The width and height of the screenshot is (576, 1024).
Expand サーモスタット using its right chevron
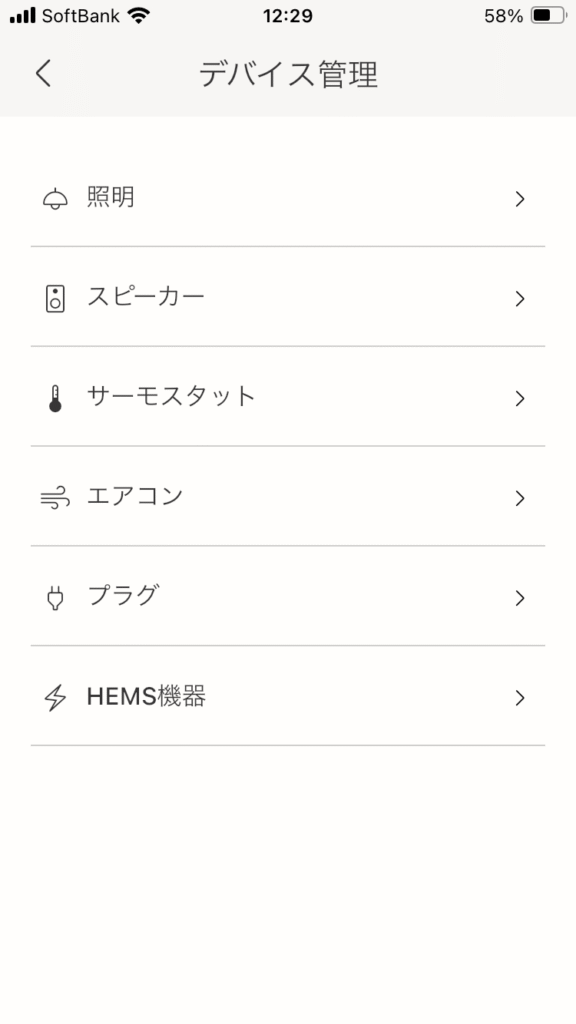pyautogui.click(x=520, y=399)
